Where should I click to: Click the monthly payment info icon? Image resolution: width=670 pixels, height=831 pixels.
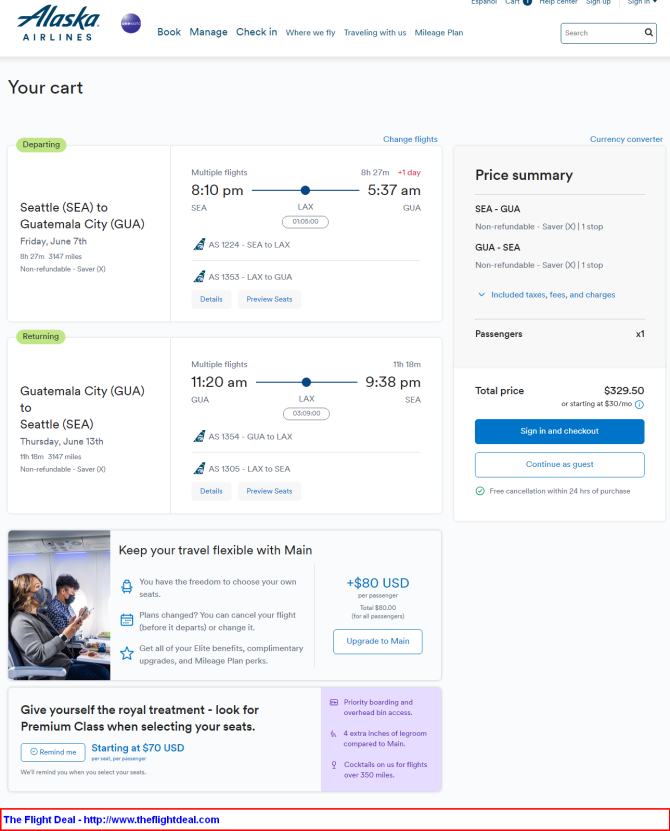coord(639,404)
